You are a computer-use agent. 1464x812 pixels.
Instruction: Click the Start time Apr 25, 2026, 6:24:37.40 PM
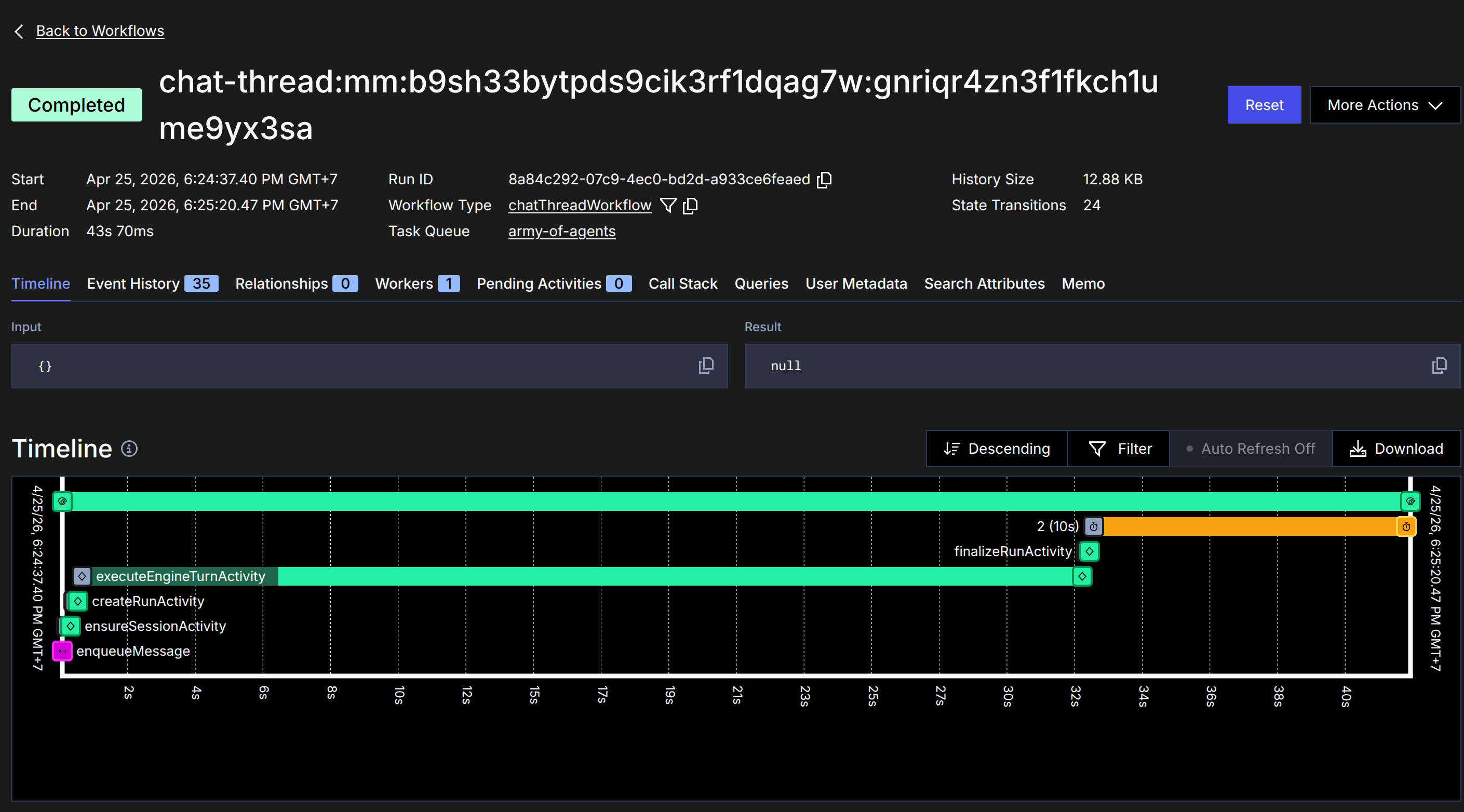212,180
